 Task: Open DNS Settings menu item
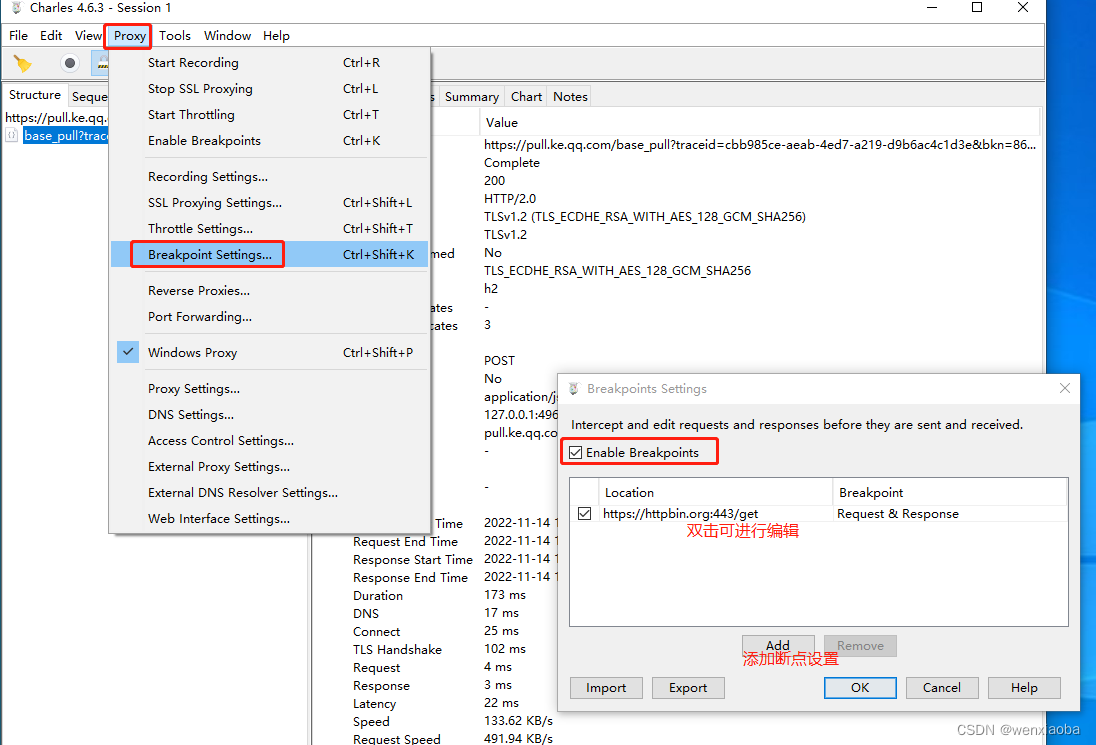click(x=269, y=414)
